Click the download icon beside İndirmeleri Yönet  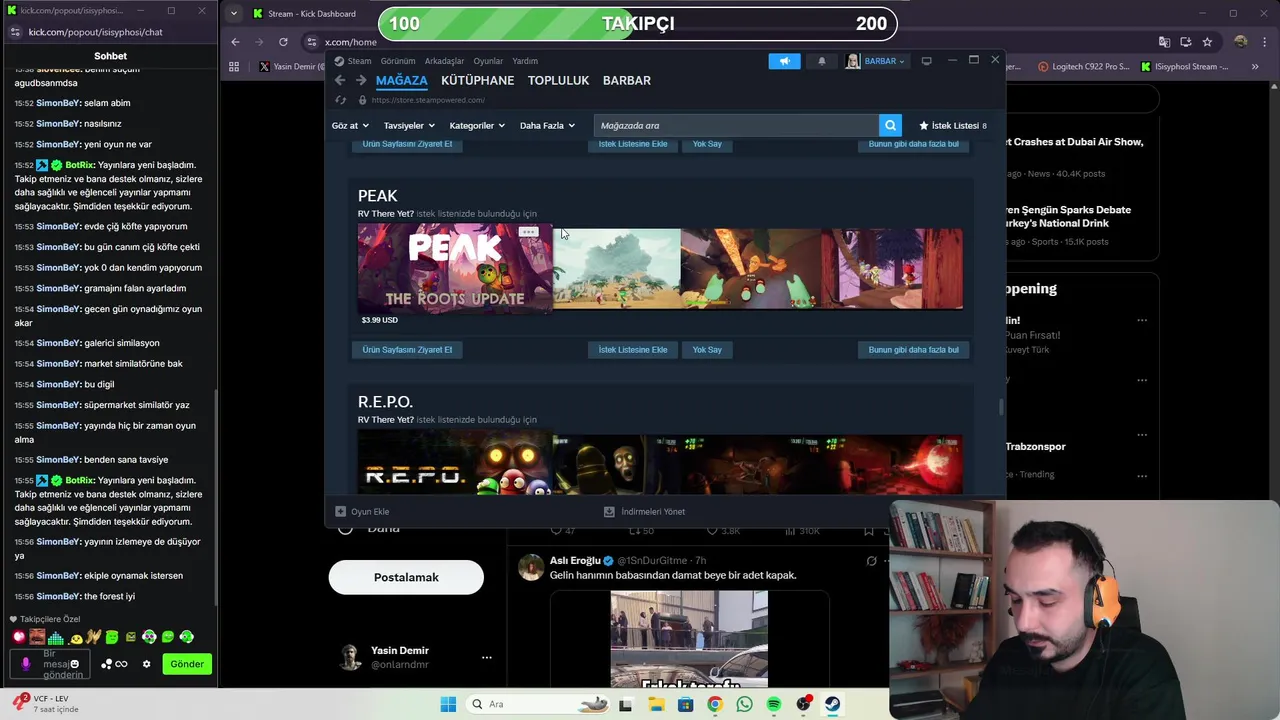tap(609, 511)
